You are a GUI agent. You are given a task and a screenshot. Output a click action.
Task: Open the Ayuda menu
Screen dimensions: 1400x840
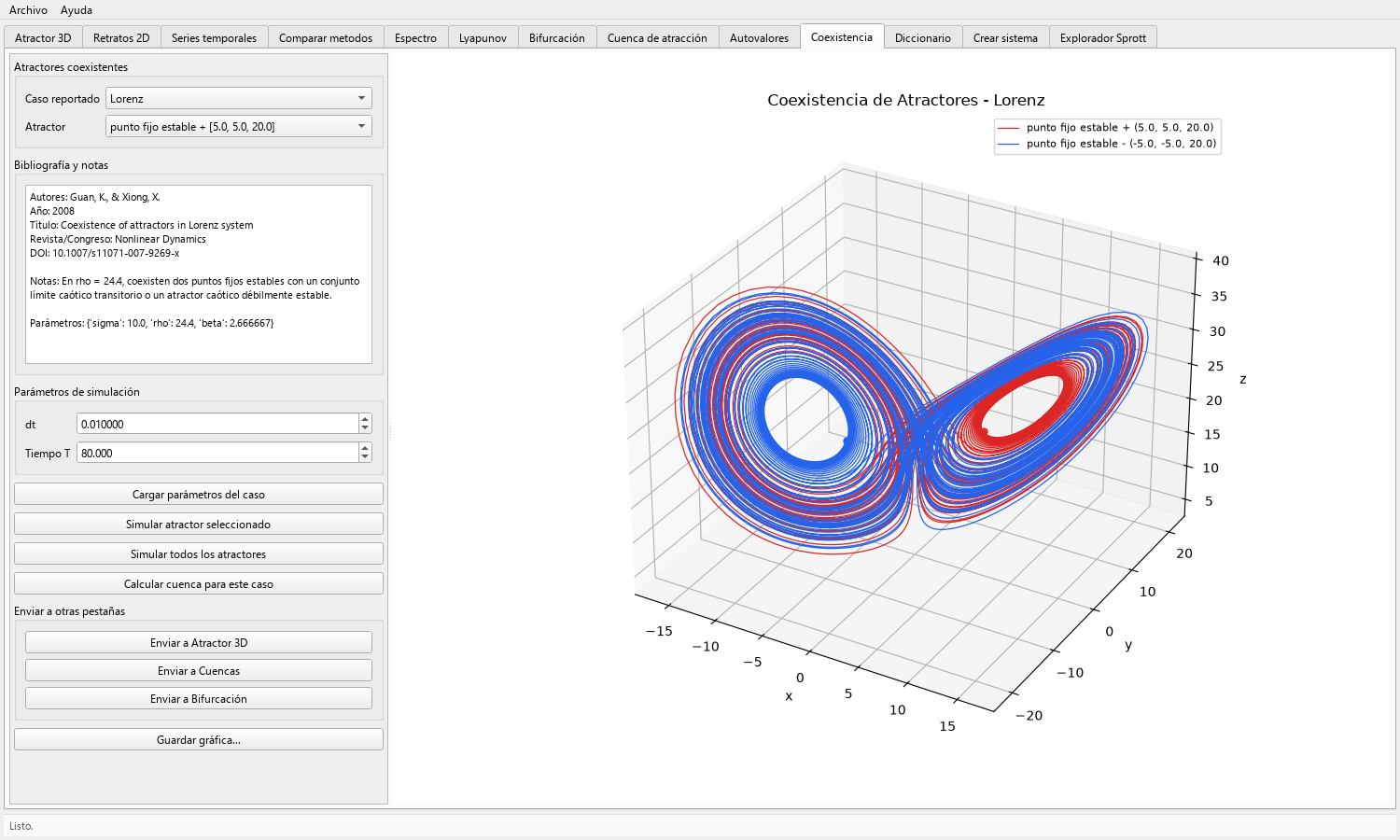[x=77, y=10]
